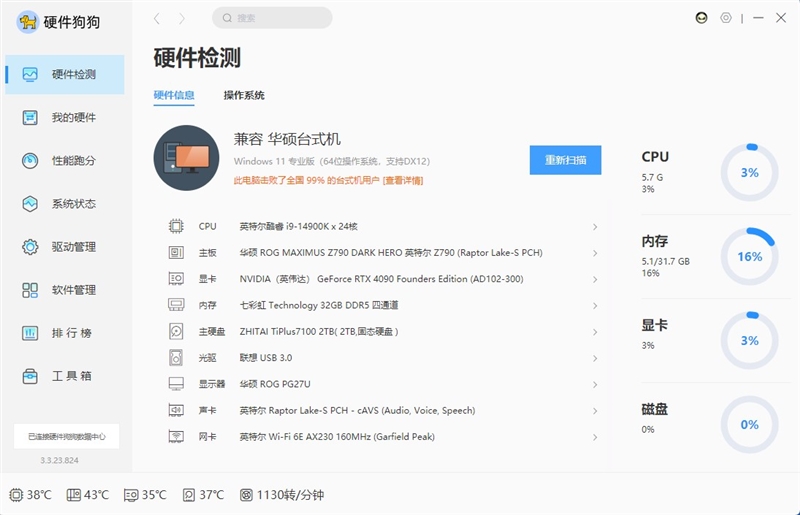Image resolution: width=800 pixels, height=515 pixels.
Task: Switch to 操作系统 tab
Action: click(244, 95)
